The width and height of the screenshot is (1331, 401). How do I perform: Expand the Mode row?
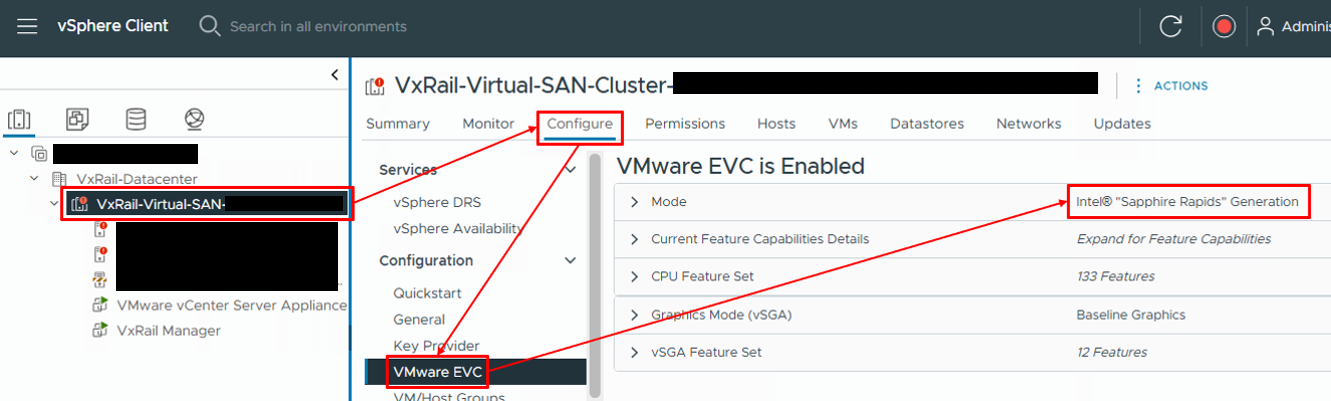[634, 202]
